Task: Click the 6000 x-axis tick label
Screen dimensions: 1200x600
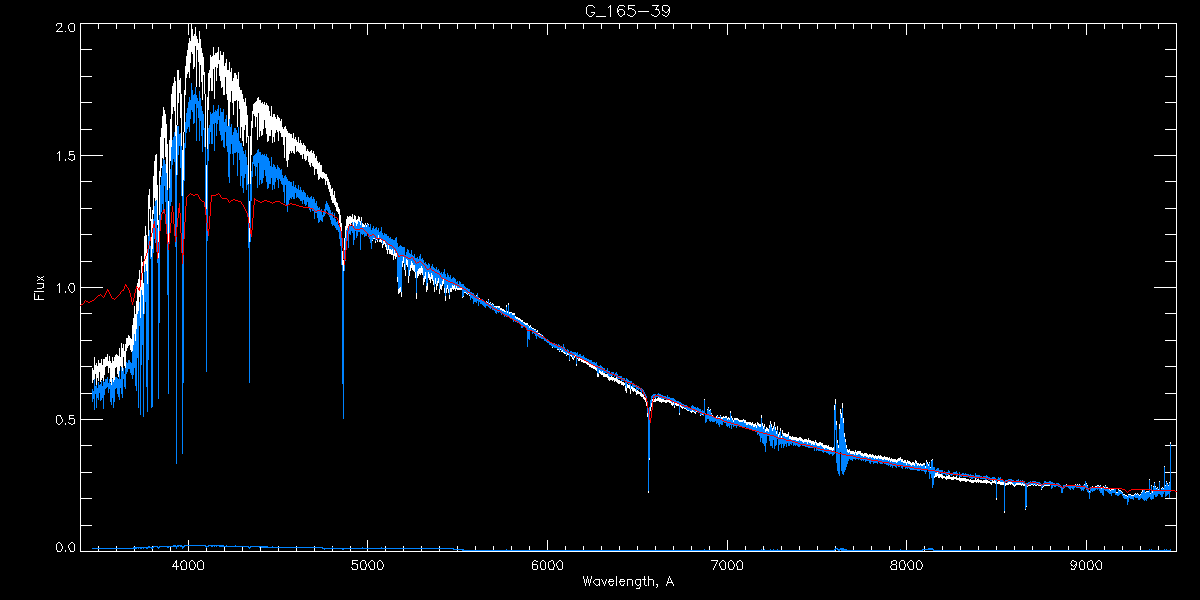Action: click(547, 564)
